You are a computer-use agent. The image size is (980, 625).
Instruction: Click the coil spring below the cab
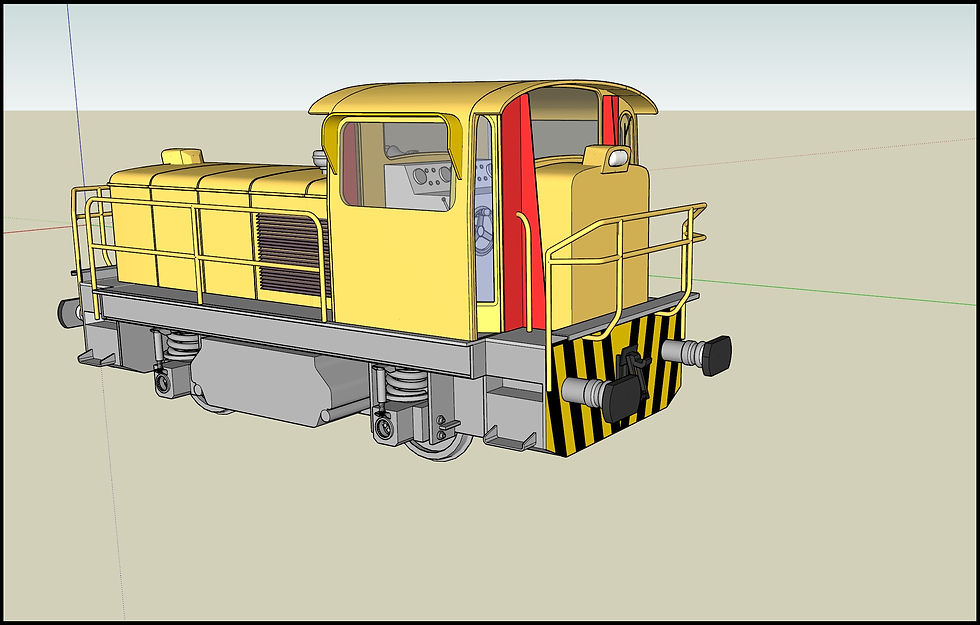pos(406,384)
